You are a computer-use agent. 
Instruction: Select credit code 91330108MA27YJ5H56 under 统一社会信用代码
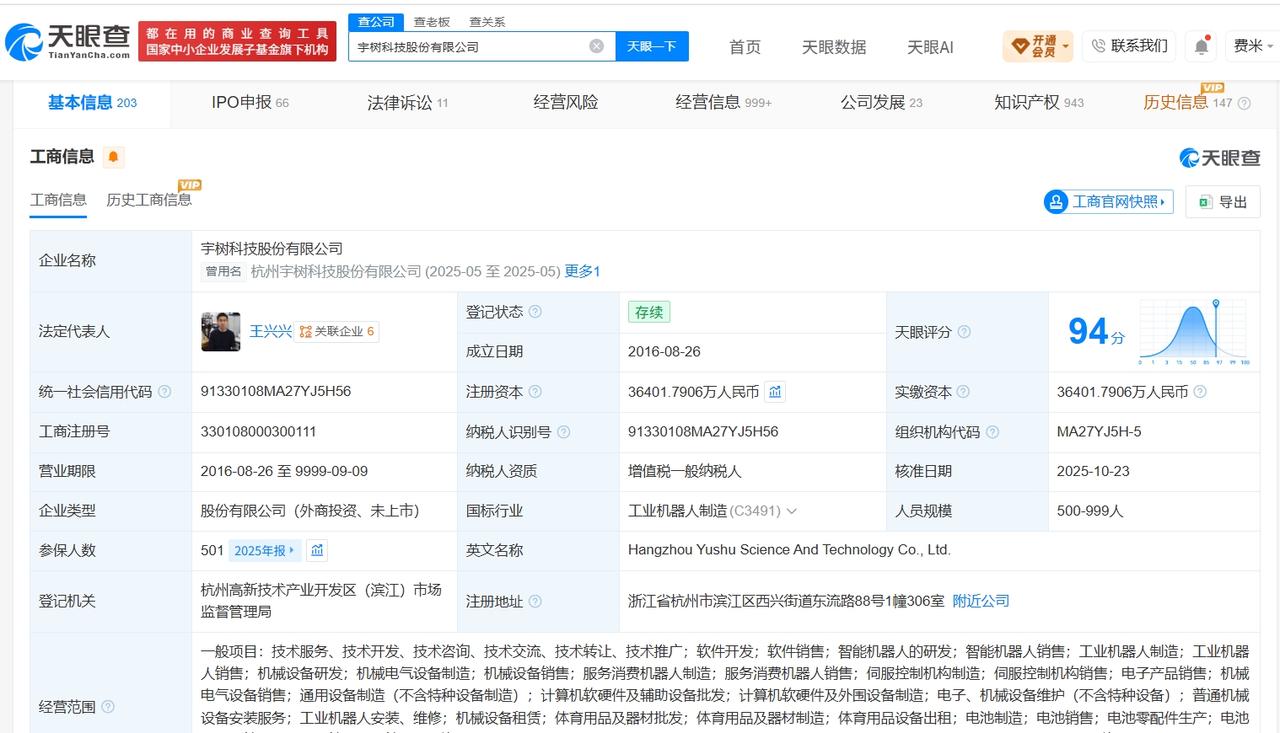pos(276,392)
